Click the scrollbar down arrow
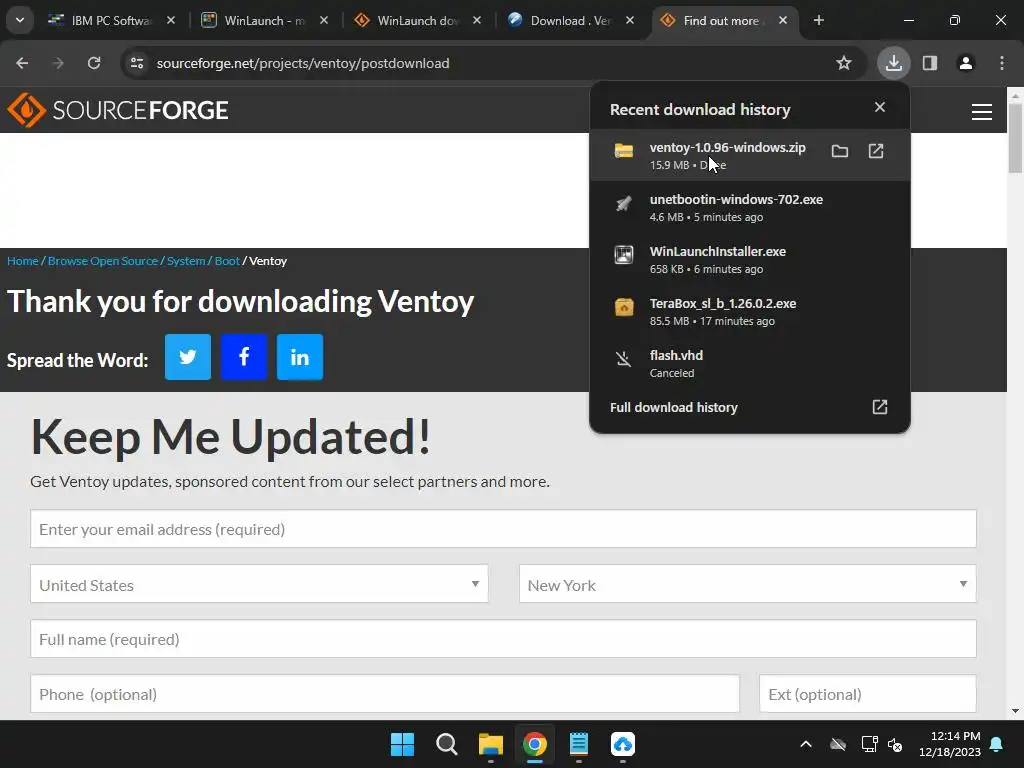1024x768 pixels. point(1015,711)
